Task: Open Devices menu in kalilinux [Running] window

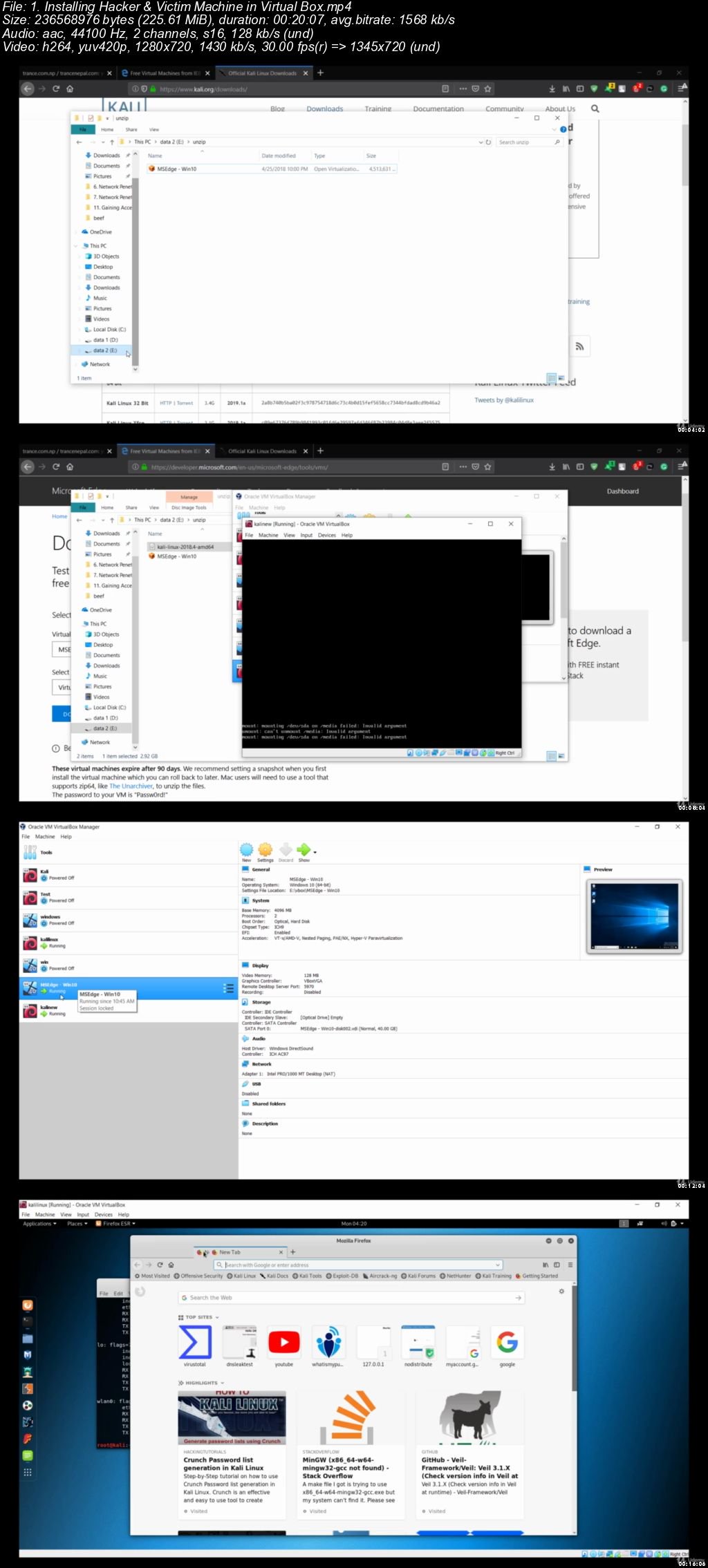Action: pyautogui.click(x=103, y=1214)
